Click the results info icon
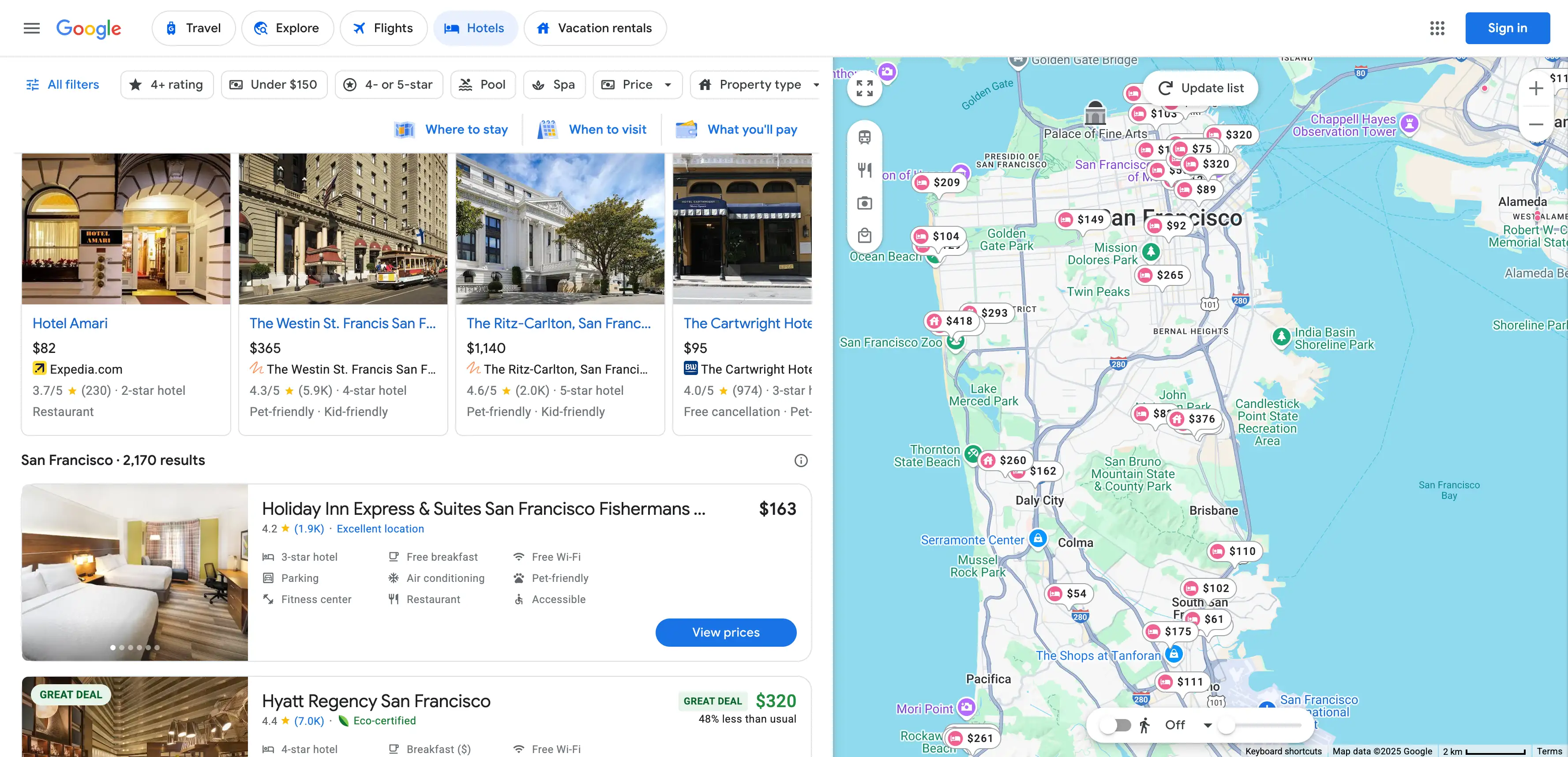Viewport: 1568px width, 757px height. click(x=800, y=461)
